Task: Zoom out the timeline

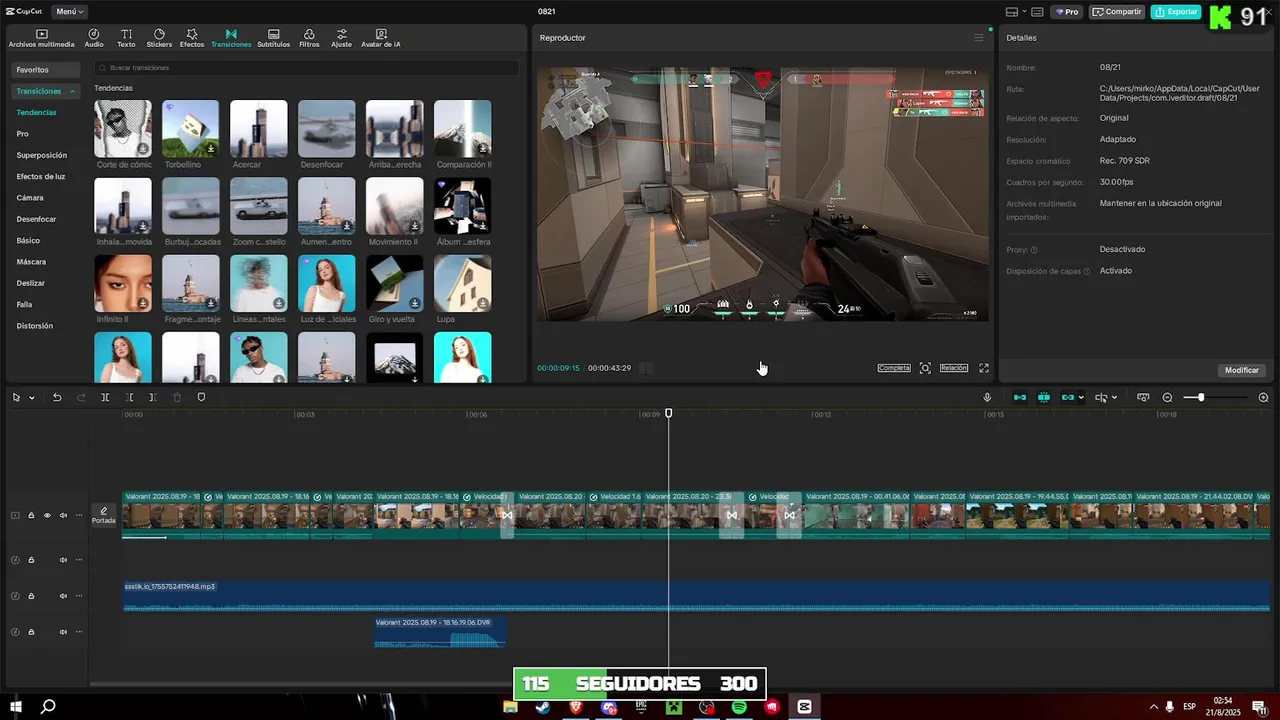Action: tap(1167, 398)
